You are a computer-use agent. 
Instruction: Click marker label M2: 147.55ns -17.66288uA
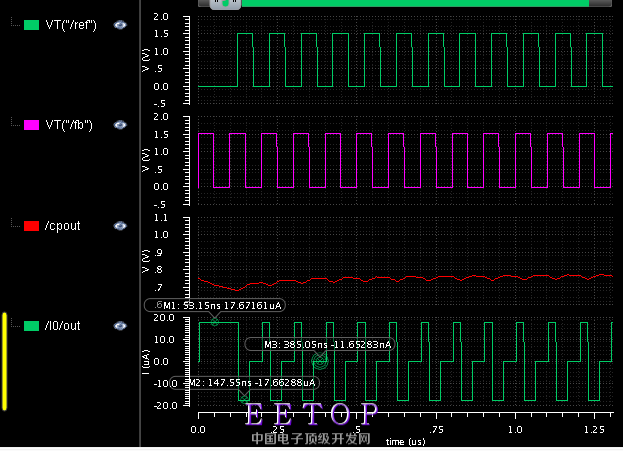[x=245, y=383]
